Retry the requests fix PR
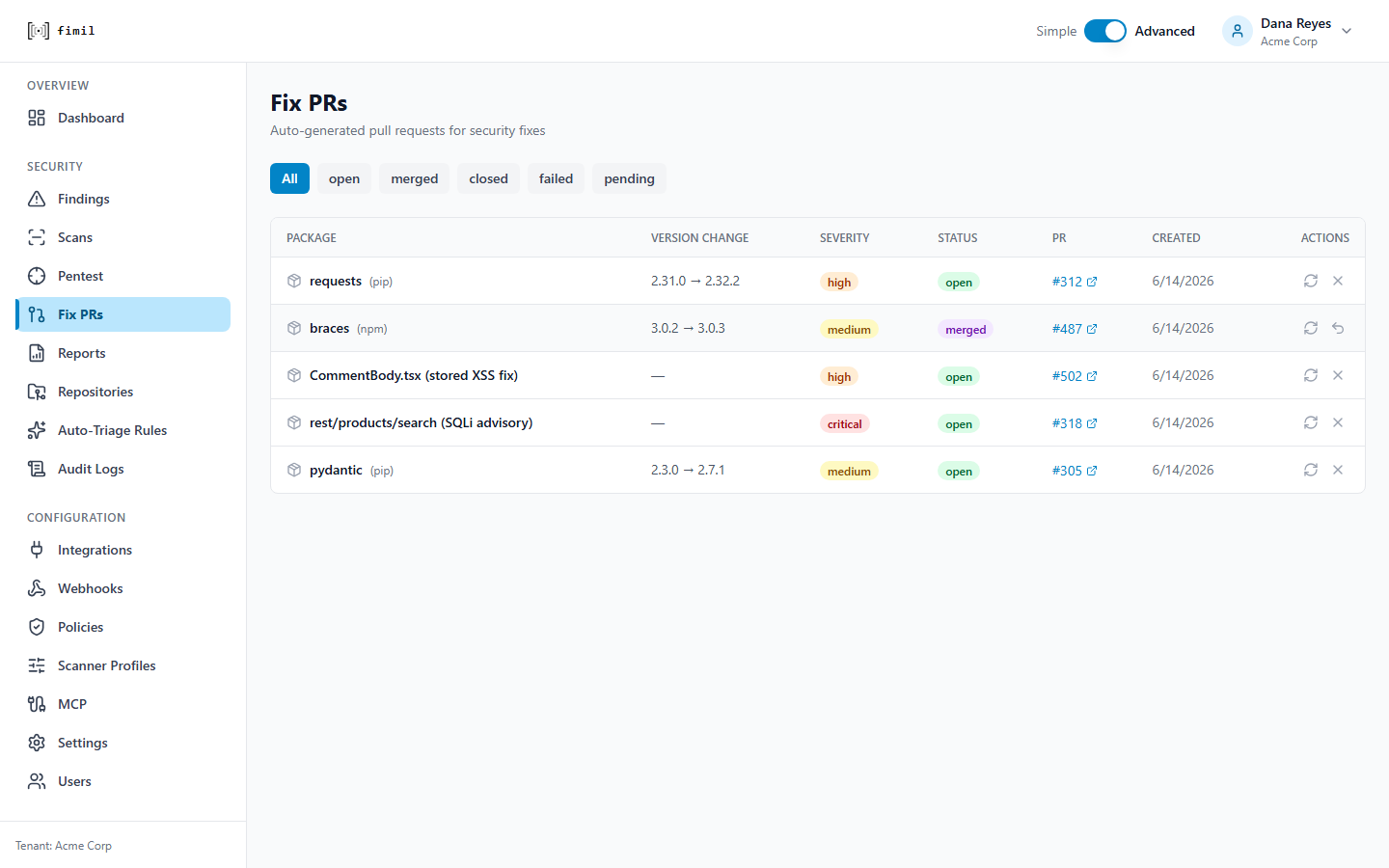1389x868 pixels. pyautogui.click(x=1311, y=281)
